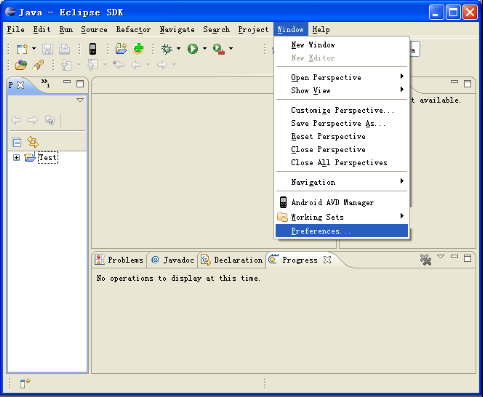Switch to the Problems tab
Screen dimensions: 483x397
[119, 260]
